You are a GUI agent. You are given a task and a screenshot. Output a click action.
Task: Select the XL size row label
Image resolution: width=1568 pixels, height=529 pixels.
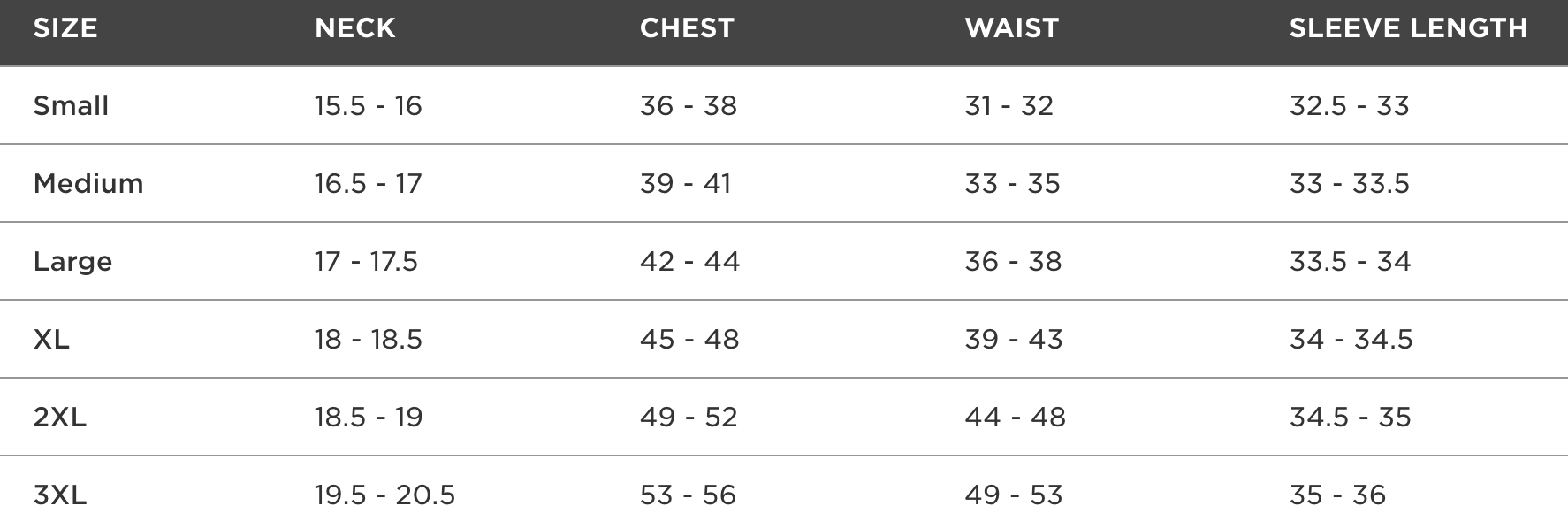pyautogui.click(x=51, y=340)
